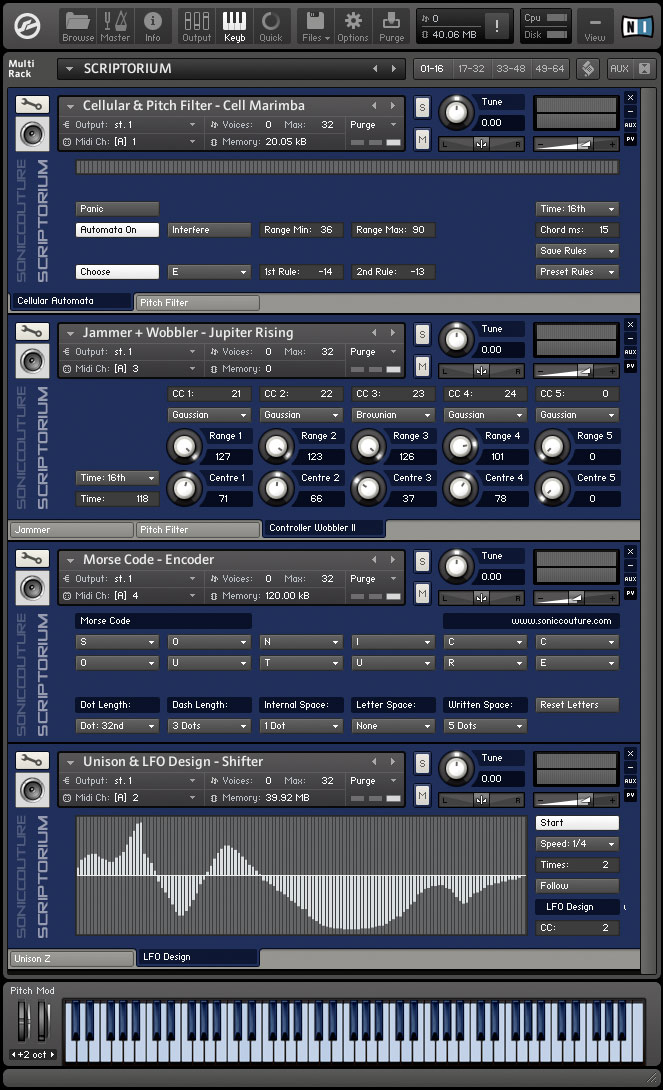Open the Dot: 32nd length dropdown
Viewport: 663px width, 1090px height.
tap(117, 726)
